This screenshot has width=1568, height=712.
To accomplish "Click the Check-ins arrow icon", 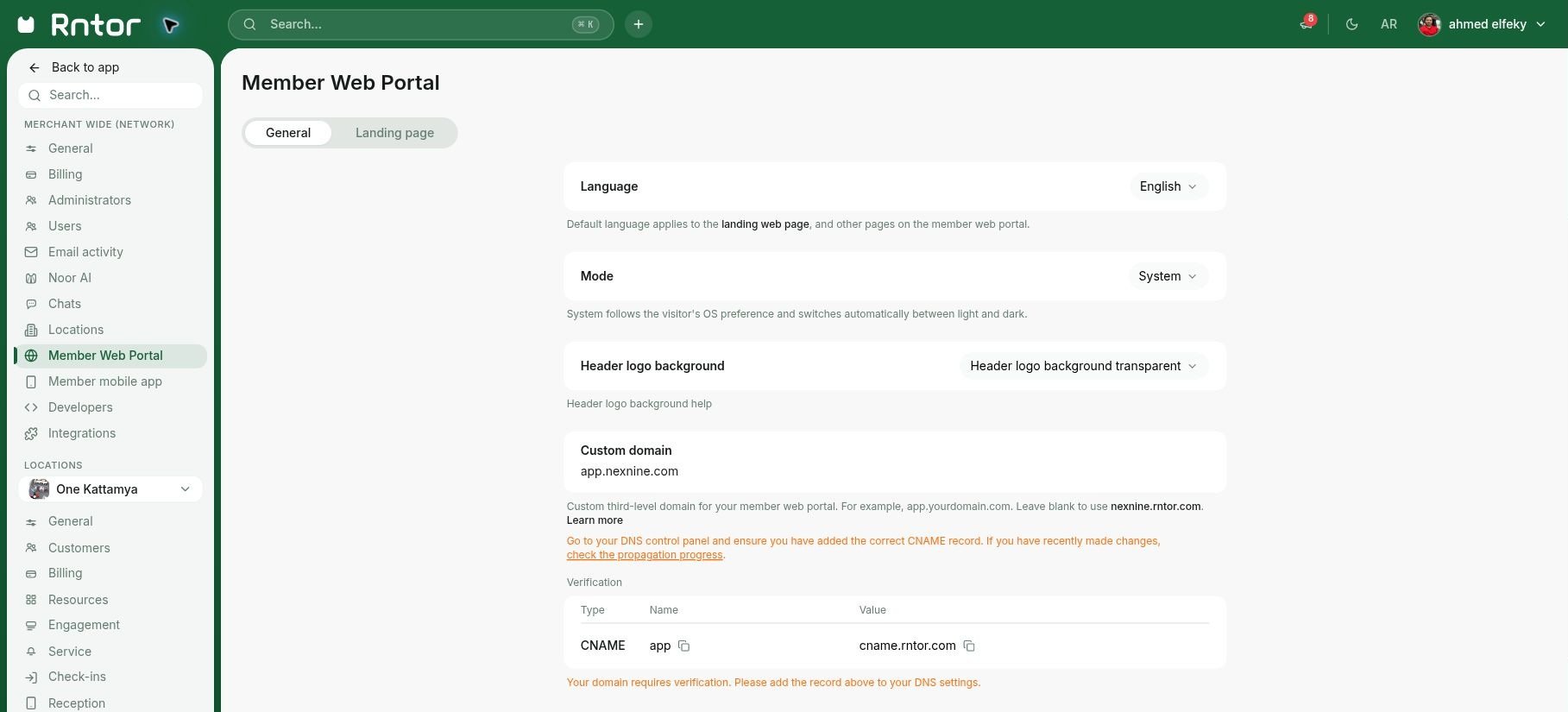I will click(x=31, y=677).
